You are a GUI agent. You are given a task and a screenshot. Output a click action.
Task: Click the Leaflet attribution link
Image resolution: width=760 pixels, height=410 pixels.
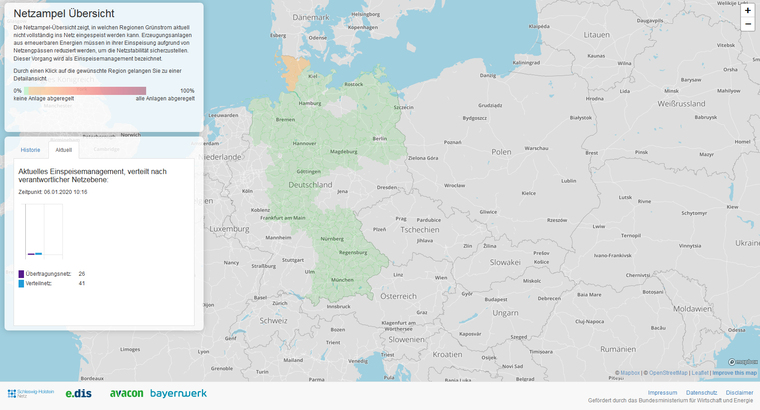coord(698,373)
